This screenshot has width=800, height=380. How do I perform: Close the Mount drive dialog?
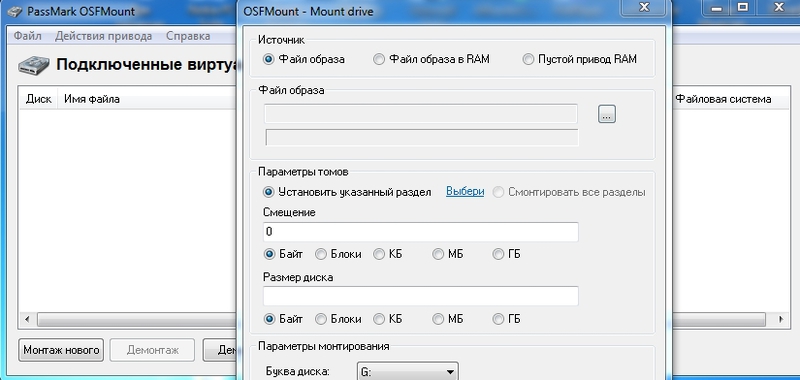click(644, 7)
